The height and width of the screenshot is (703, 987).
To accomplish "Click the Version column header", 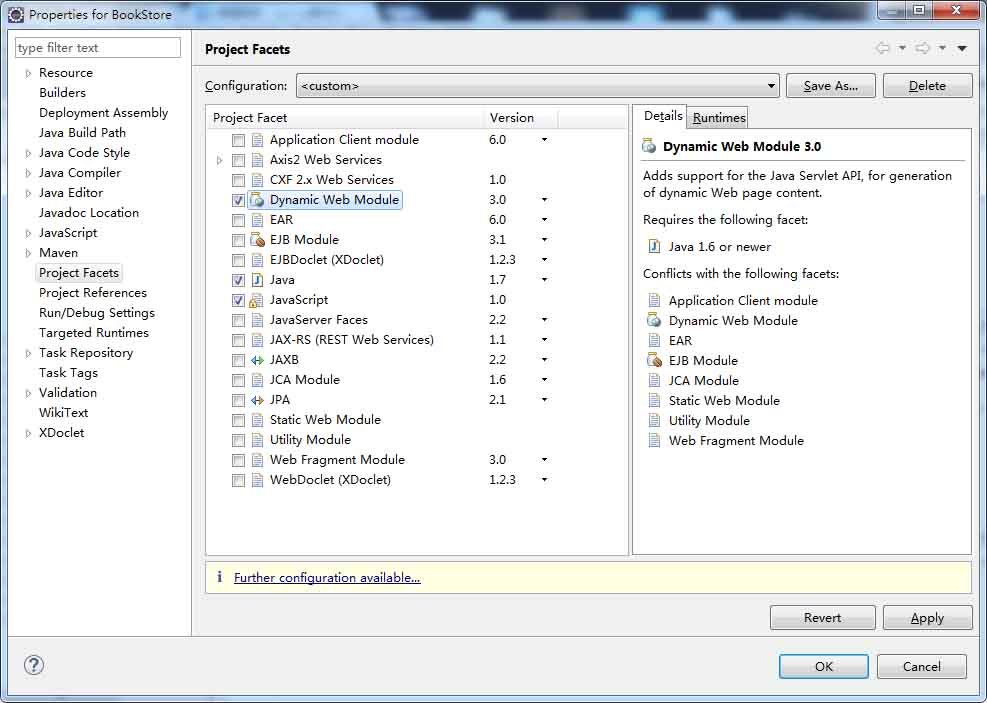I will 520,118.
